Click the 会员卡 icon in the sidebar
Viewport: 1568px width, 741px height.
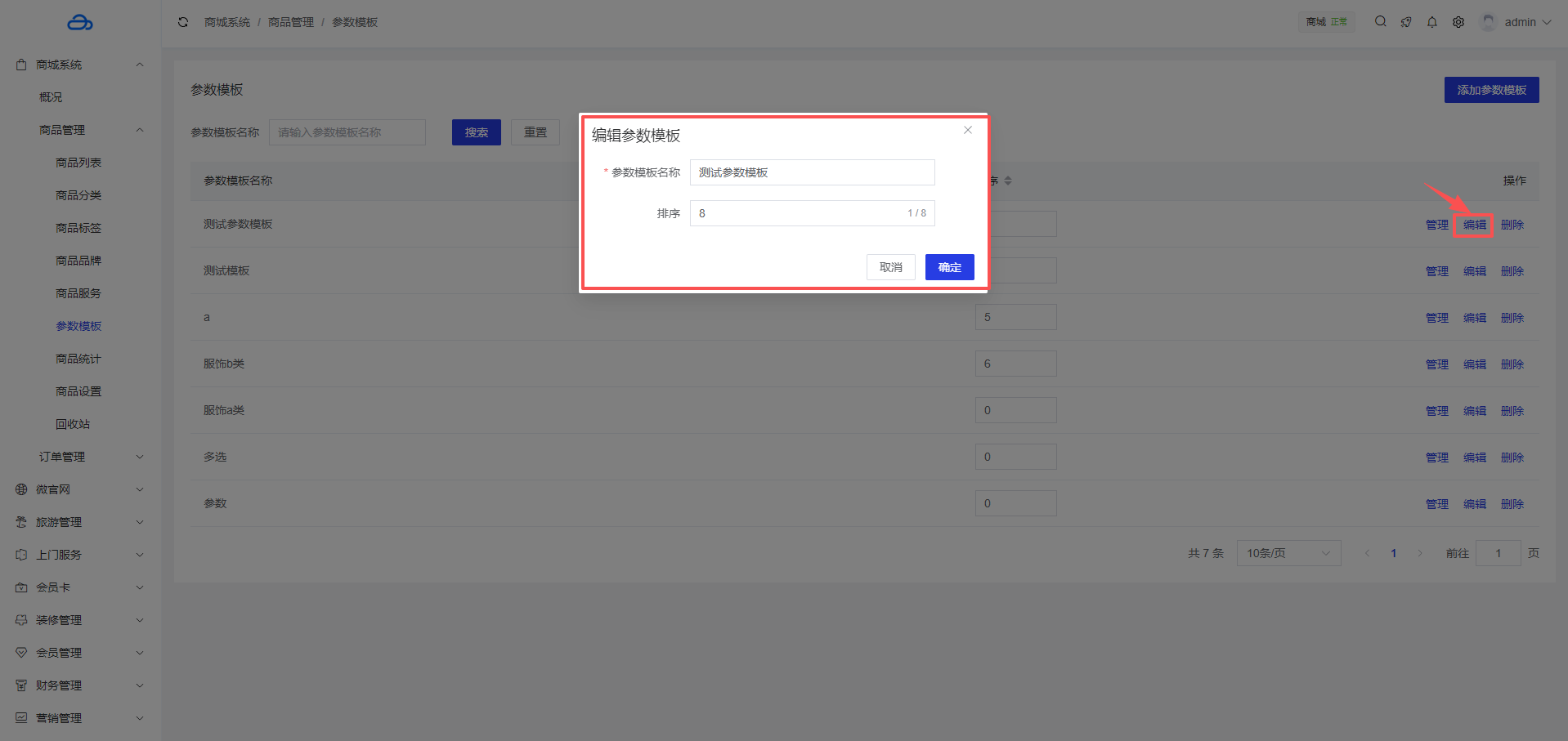[x=21, y=587]
